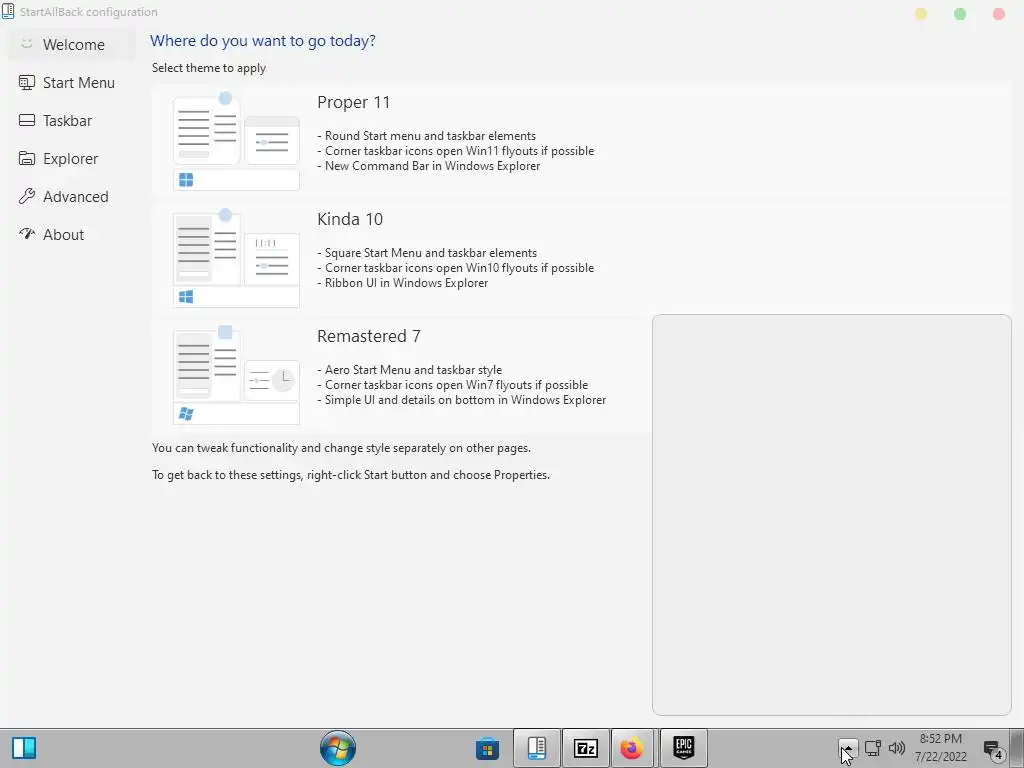
Task: Click the network tray icon
Action: (873, 748)
